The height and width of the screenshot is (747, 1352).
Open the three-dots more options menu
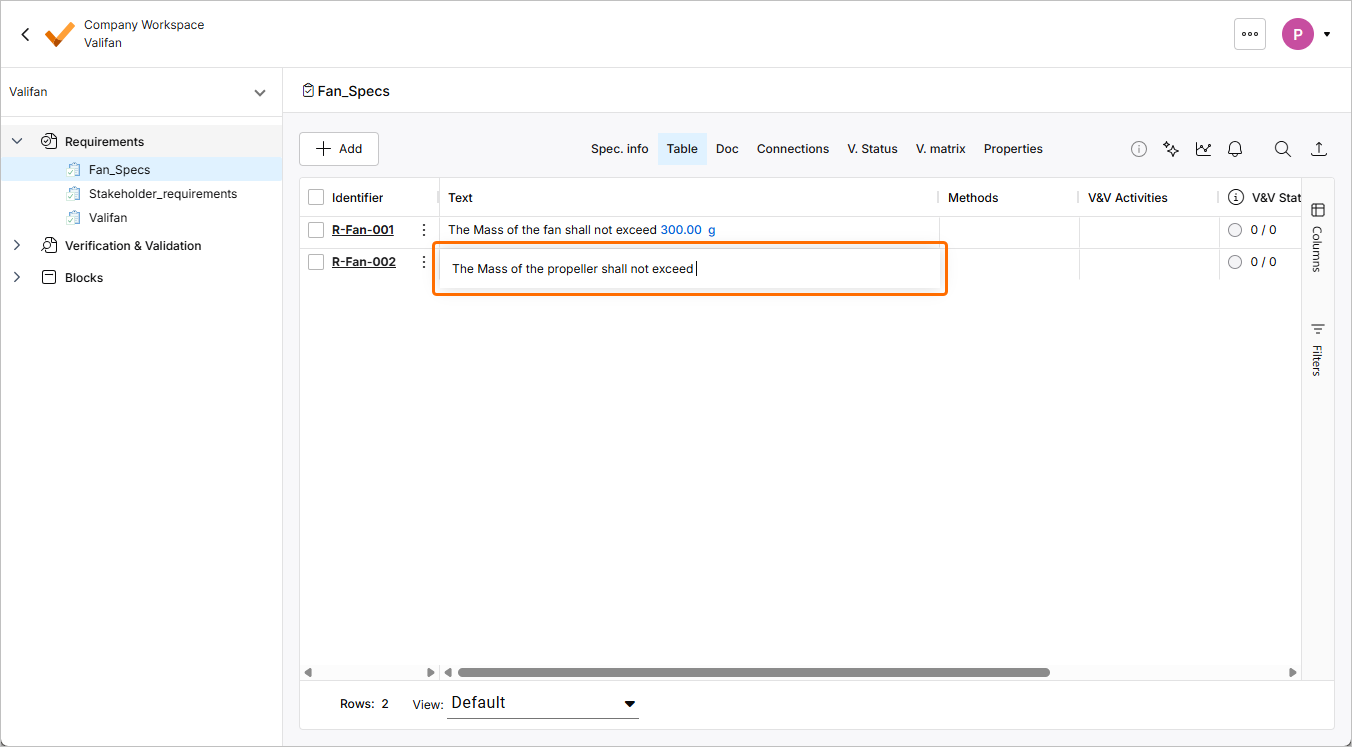pos(1250,34)
